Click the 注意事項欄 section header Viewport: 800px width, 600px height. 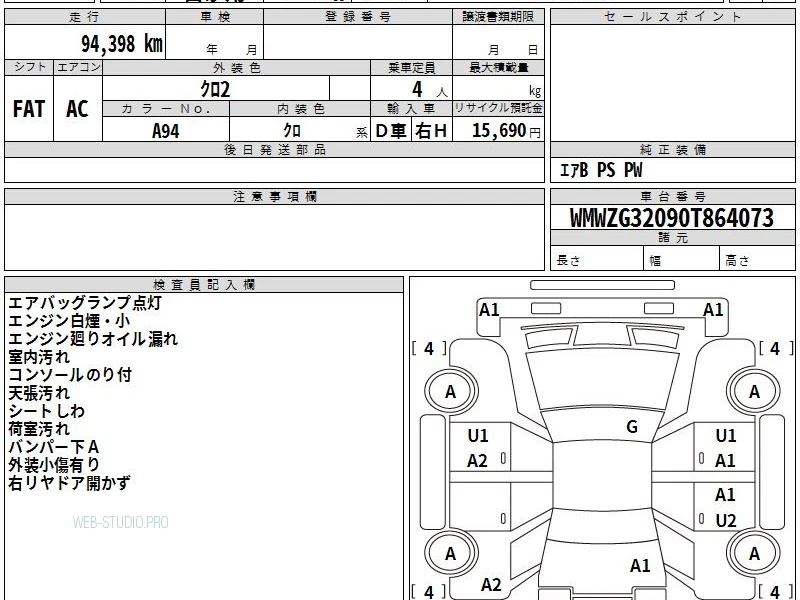pos(274,196)
